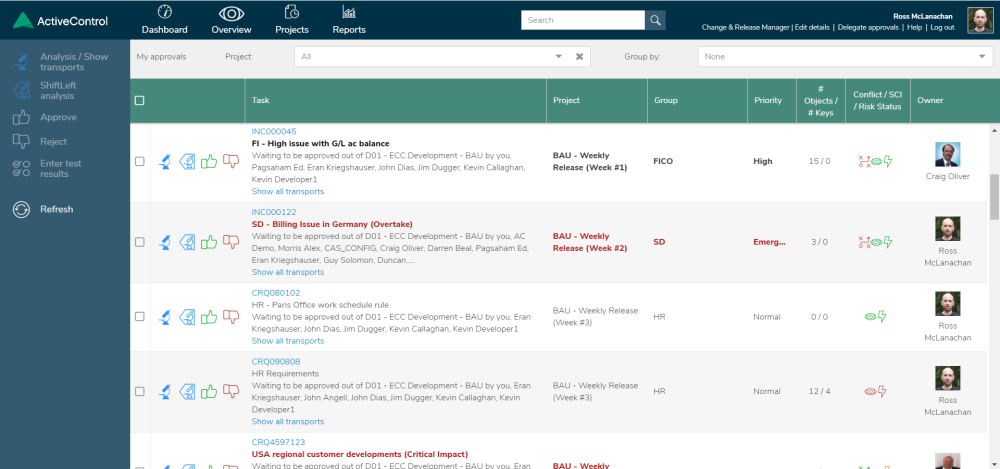Tick the checkbox for CRQ080102
Image resolution: width=1000 pixels, height=469 pixels.
[x=140, y=316]
